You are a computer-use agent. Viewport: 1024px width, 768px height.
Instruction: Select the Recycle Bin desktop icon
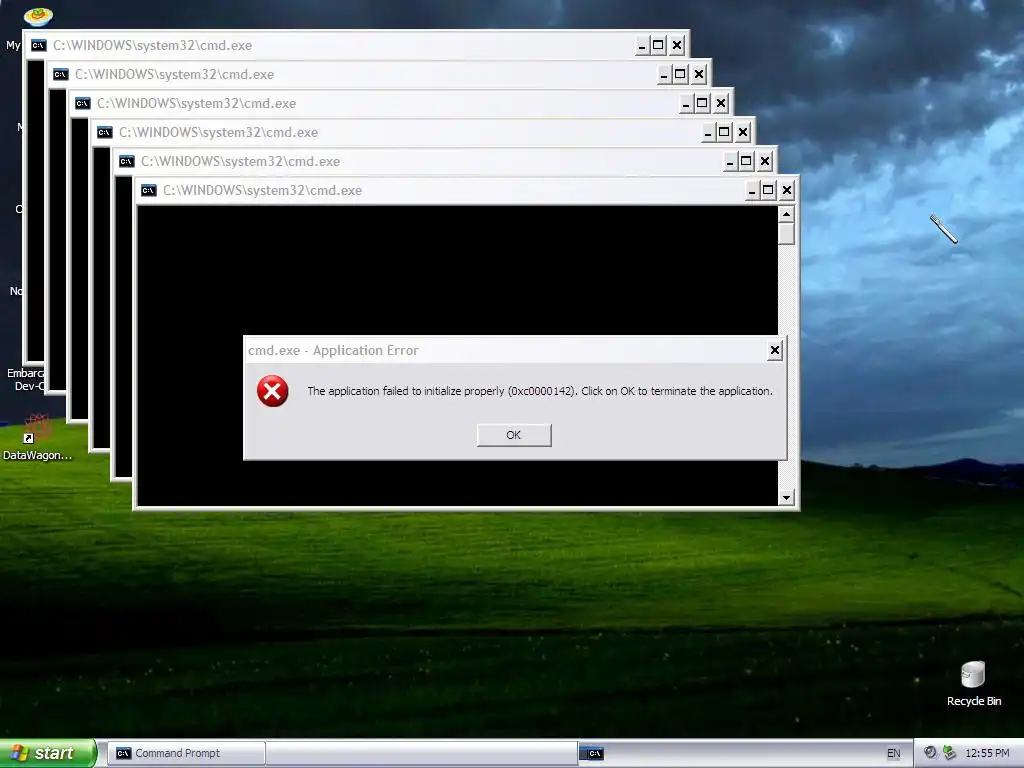tap(973, 683)
